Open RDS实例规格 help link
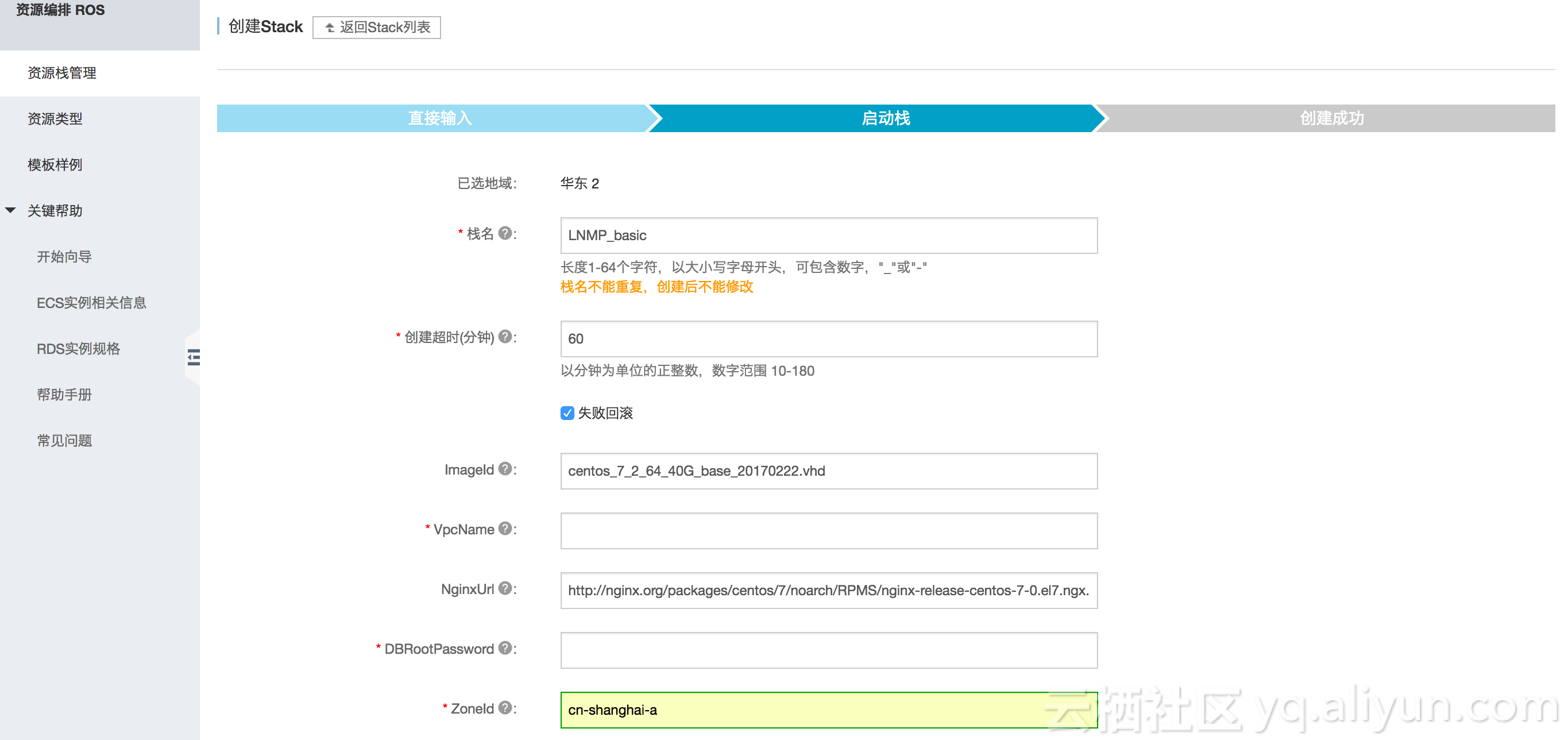The height and width of the screenshot is (740, 1568). click(79, 349)
